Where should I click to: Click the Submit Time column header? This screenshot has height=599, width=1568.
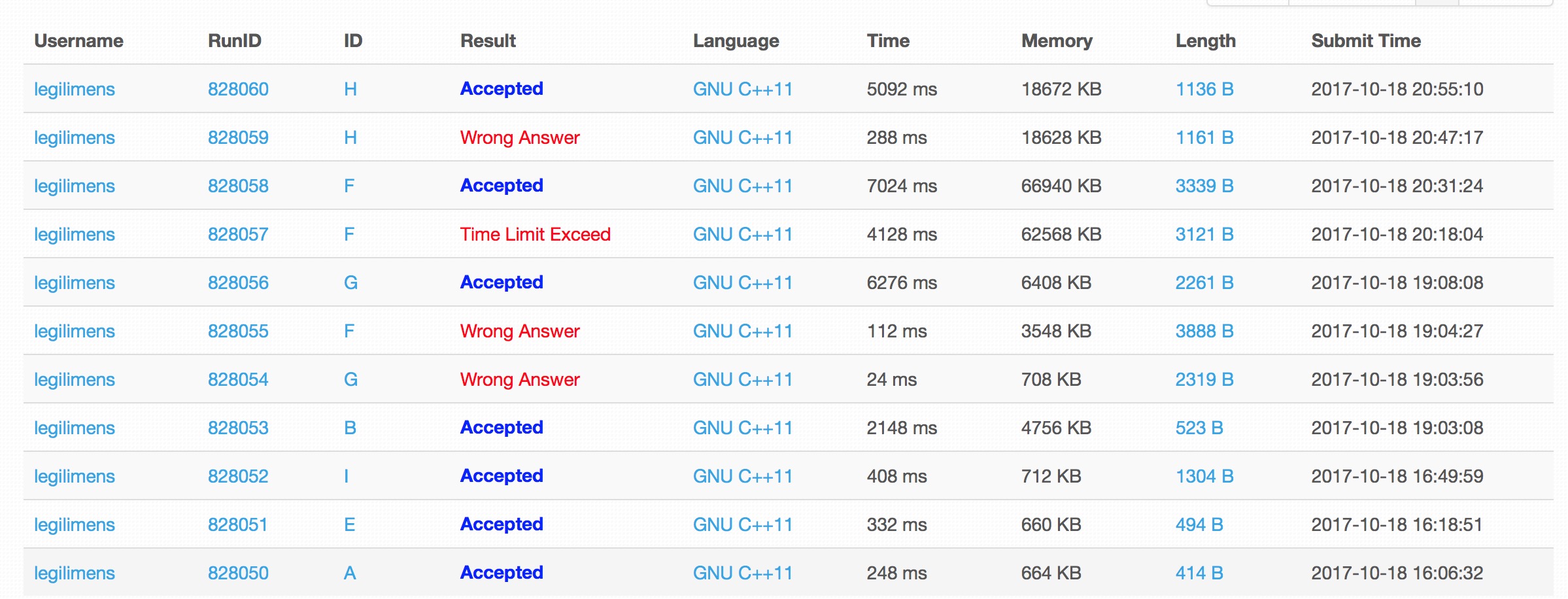click(x=1365, y=41)
